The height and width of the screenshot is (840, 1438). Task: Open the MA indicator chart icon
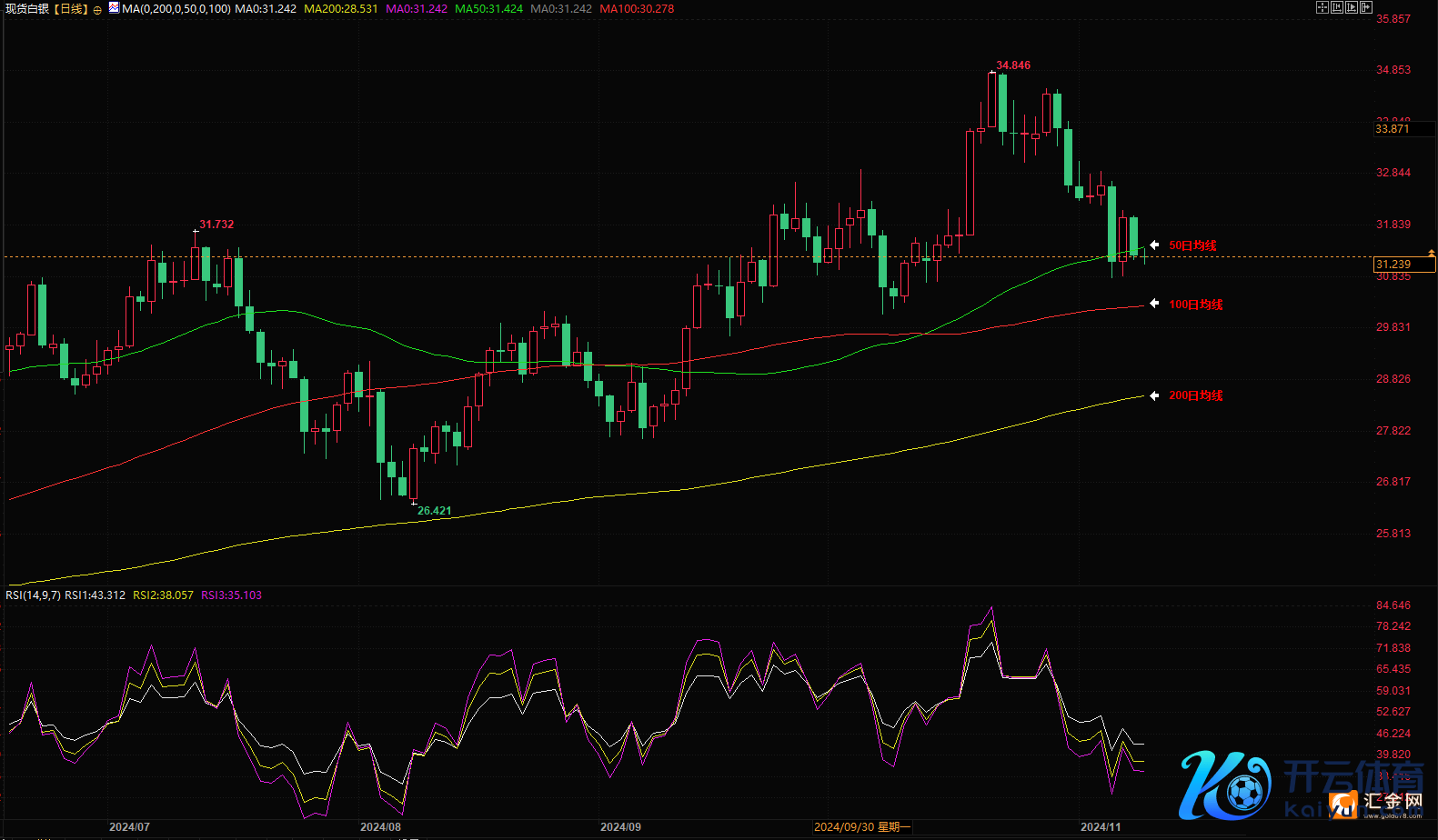click(x=114, y=7)
